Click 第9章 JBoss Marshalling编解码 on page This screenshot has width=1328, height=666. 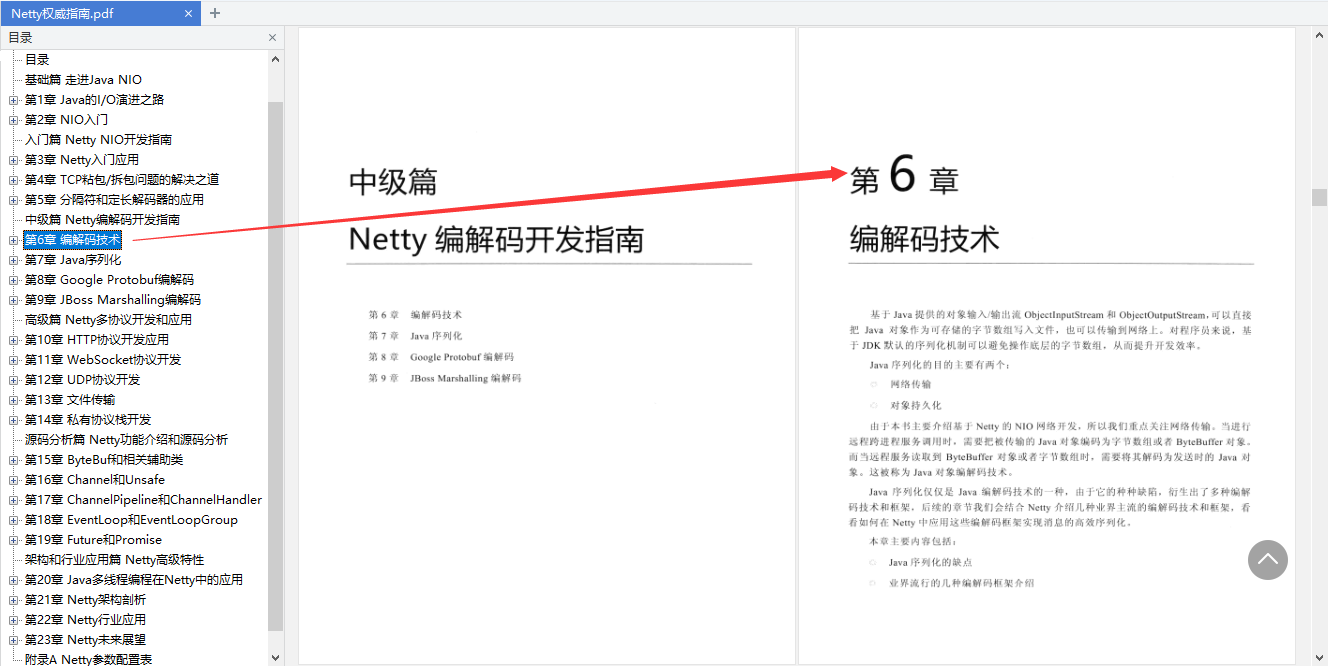tap(445, 378)
